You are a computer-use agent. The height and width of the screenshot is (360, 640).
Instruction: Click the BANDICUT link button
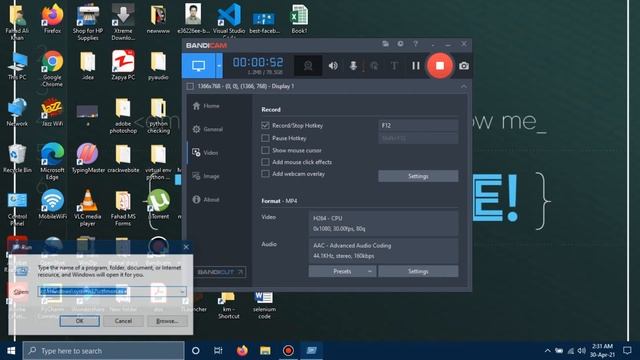coord(220,272)
